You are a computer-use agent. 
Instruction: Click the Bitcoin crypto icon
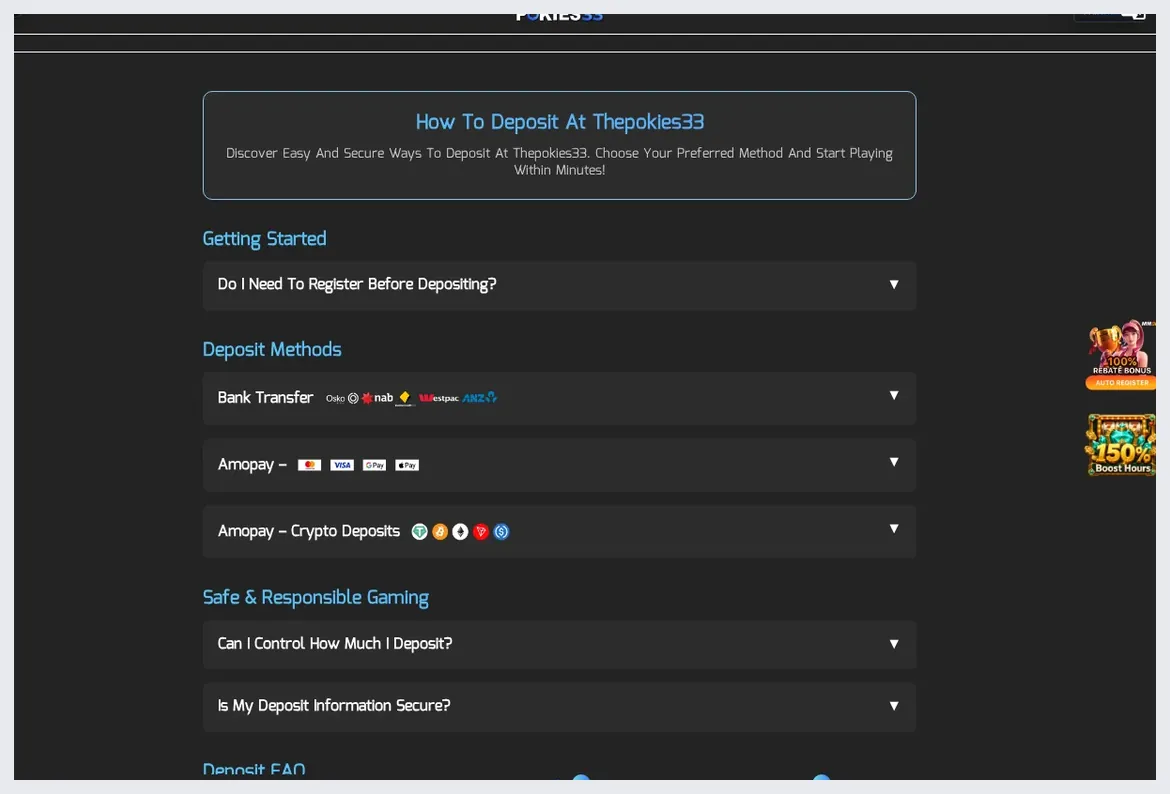pyautogui.click(x=440, y=531)
